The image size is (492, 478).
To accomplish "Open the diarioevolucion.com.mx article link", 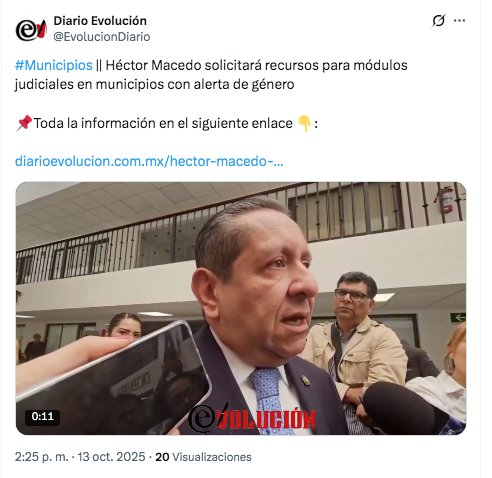I will [x=149, y=161].
